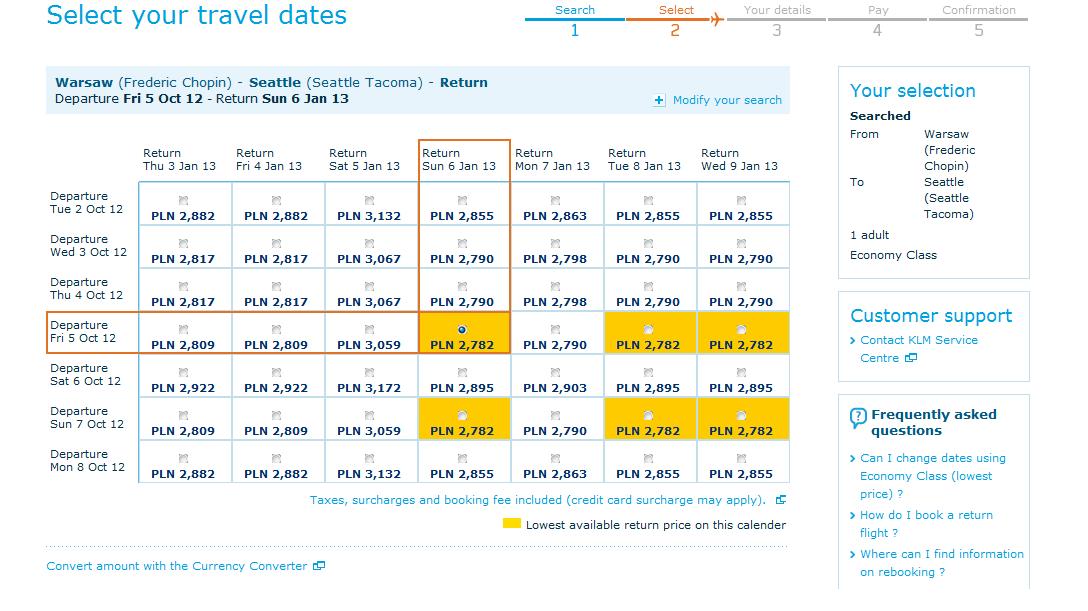Select radio for Sun 7 Oct departure, Wed 9 Jan return
The height and width of the screenshot is (611, 1088).
(741, 415)
